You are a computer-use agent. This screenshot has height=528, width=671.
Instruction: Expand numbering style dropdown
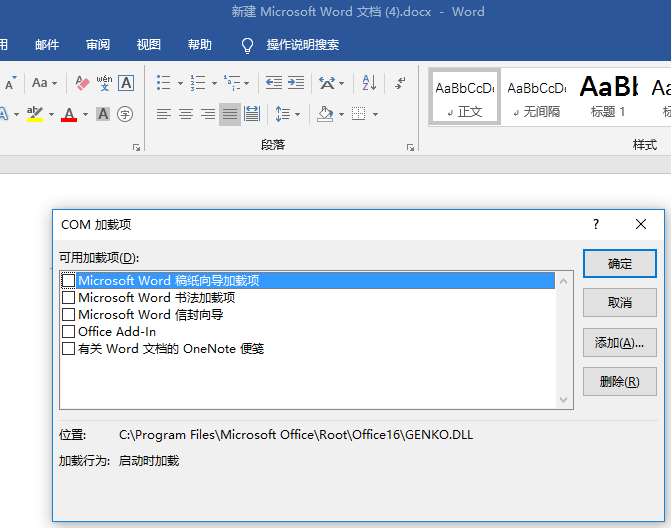(x=214, y=83)
